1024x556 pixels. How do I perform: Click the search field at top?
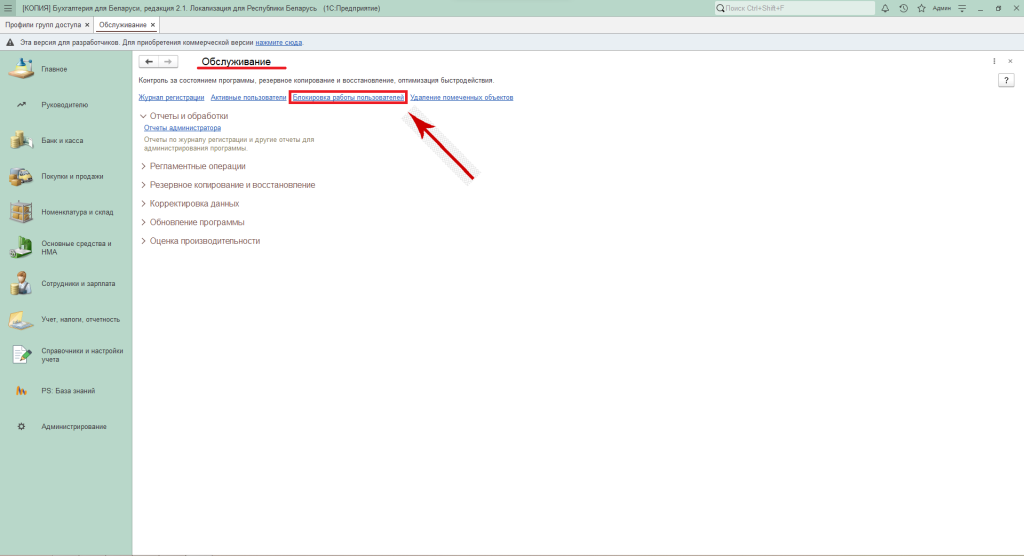pyautogui.click(x=795, y=8)
